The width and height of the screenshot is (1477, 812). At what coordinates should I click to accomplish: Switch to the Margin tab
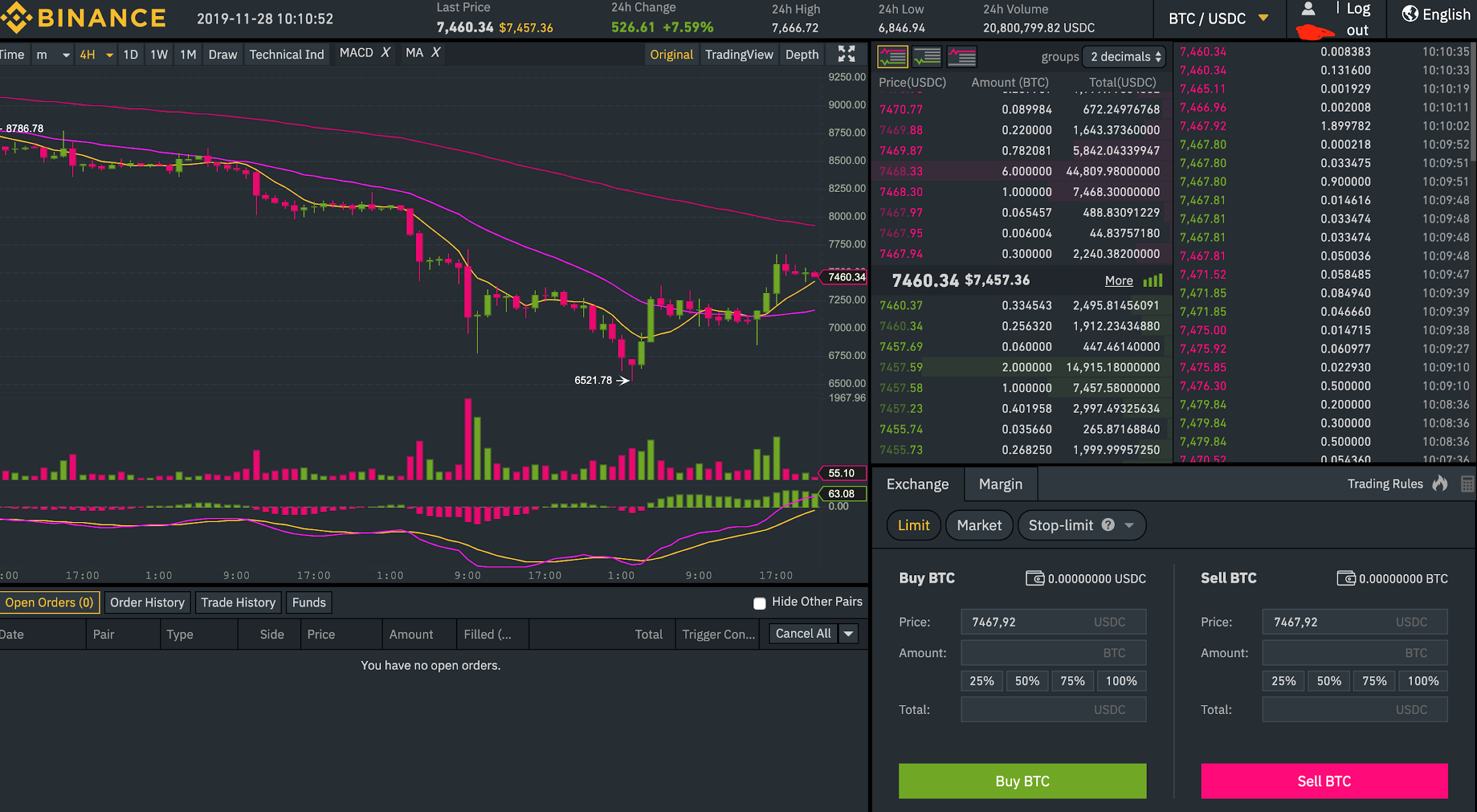pos(1000,484)
